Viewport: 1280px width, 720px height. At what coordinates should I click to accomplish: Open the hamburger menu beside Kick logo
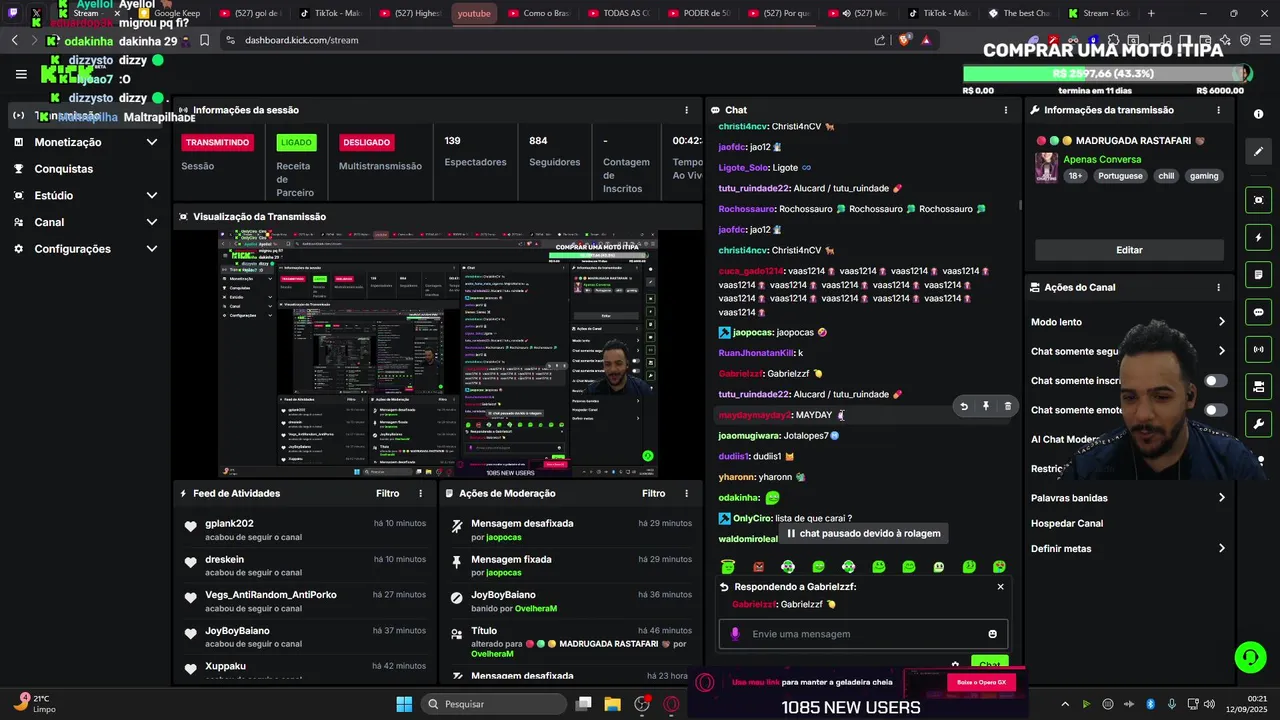(x=21, y=74)
